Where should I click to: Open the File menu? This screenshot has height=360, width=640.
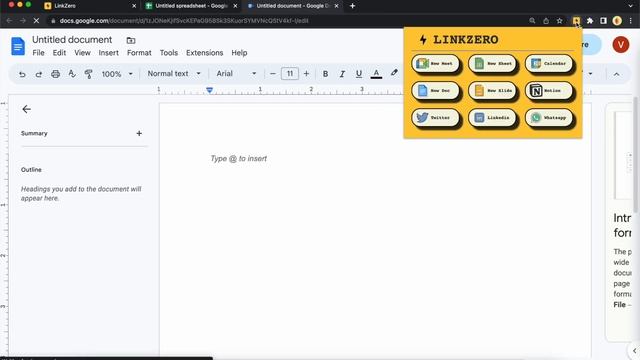pos(38,53)
